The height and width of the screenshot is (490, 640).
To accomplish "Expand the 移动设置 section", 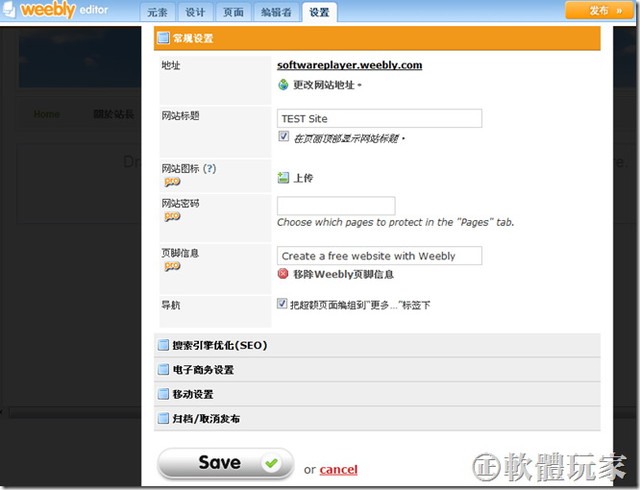I will click(x=377, y=394).
